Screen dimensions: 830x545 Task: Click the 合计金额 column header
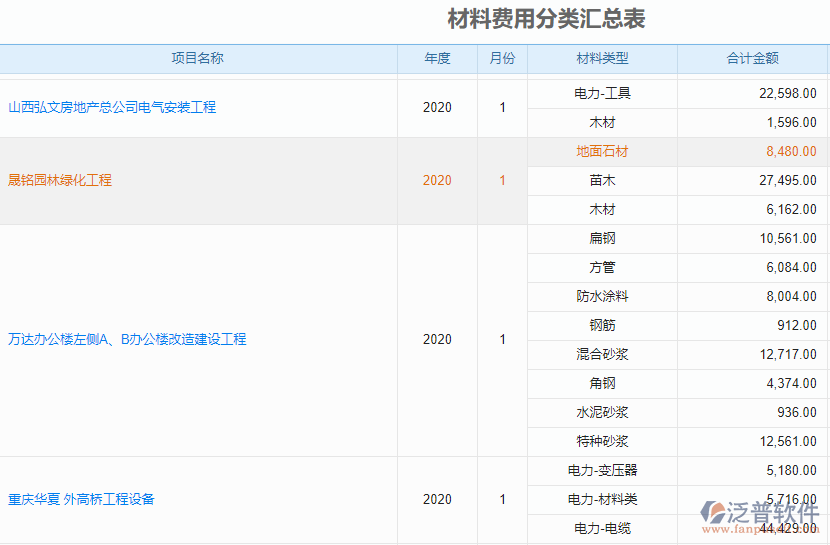(x=752, y=58)
